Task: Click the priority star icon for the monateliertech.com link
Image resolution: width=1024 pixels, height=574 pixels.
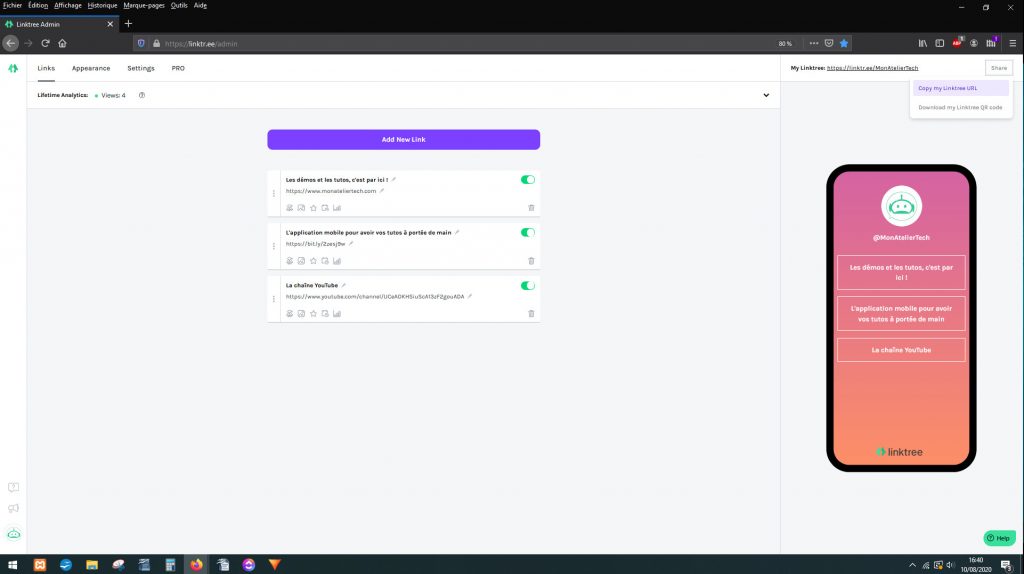Action: tap(313, 208)
